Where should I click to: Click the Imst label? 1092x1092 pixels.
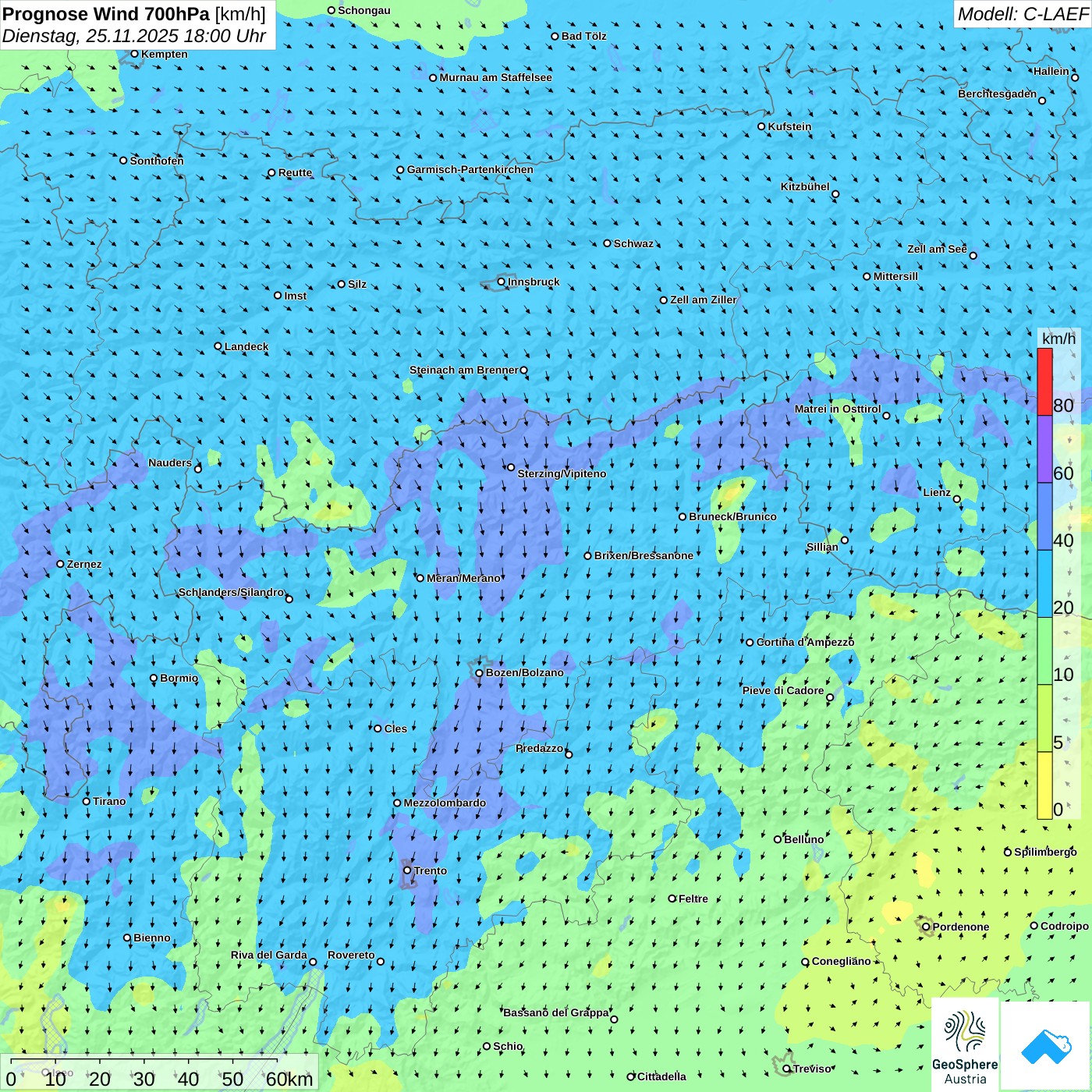[296, 296]
